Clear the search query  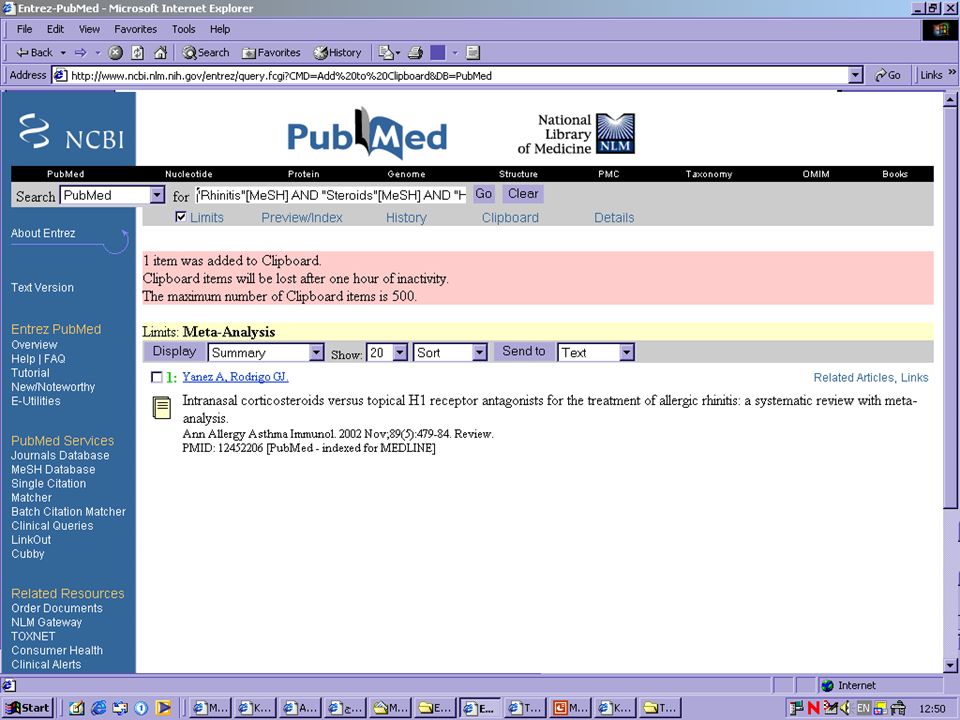[523, 194]
